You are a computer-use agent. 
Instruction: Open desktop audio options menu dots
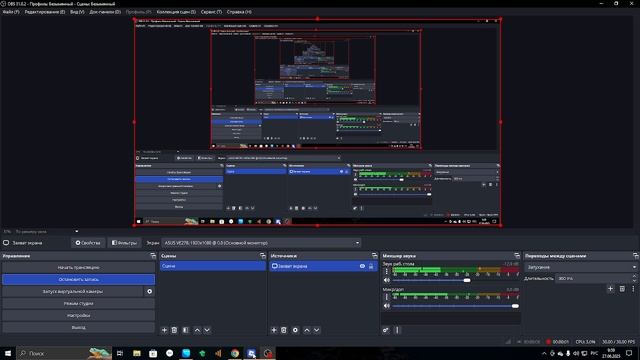pyautogui.click(x=387, y=271)
